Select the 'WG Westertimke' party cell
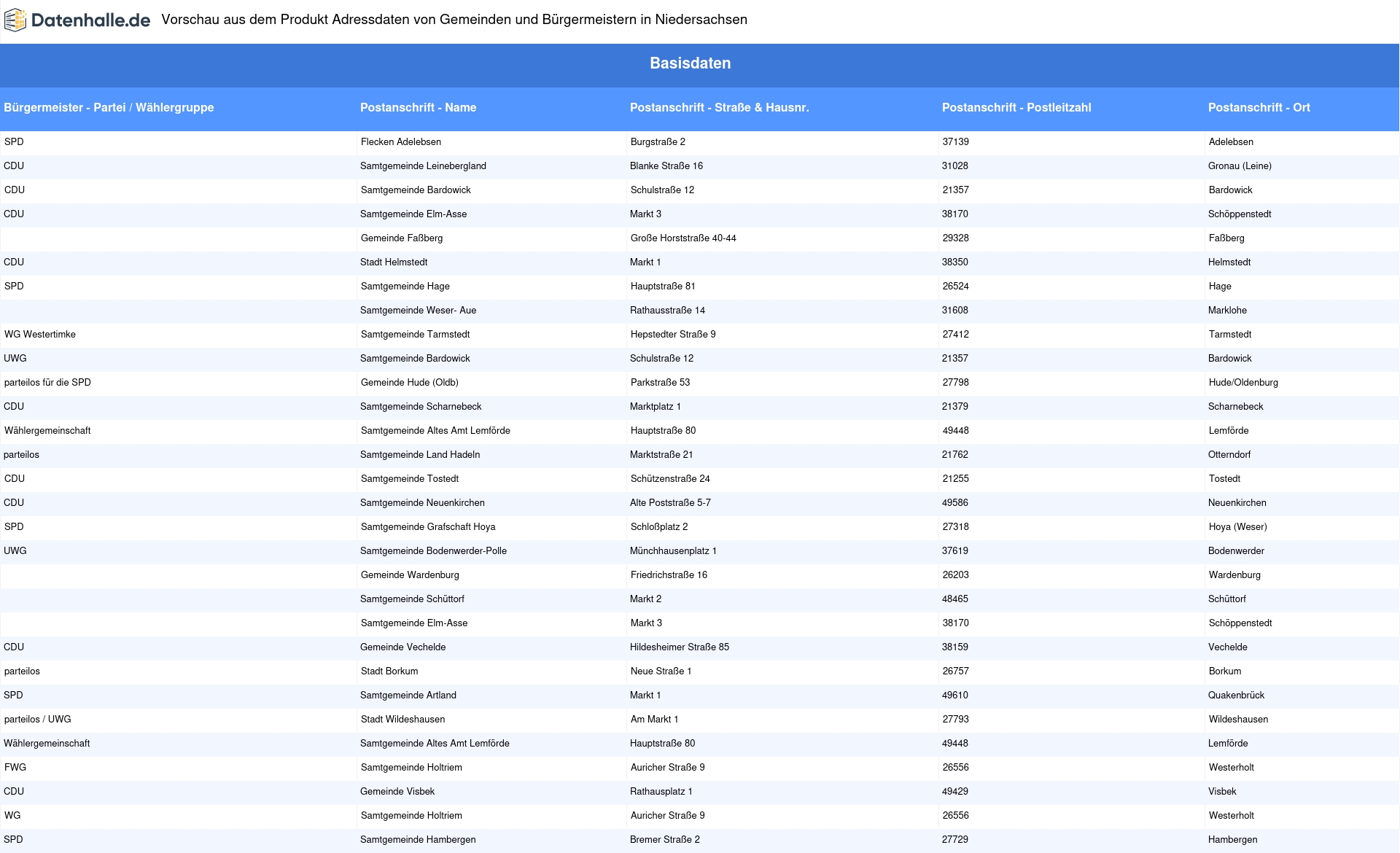 coord(179,335)
